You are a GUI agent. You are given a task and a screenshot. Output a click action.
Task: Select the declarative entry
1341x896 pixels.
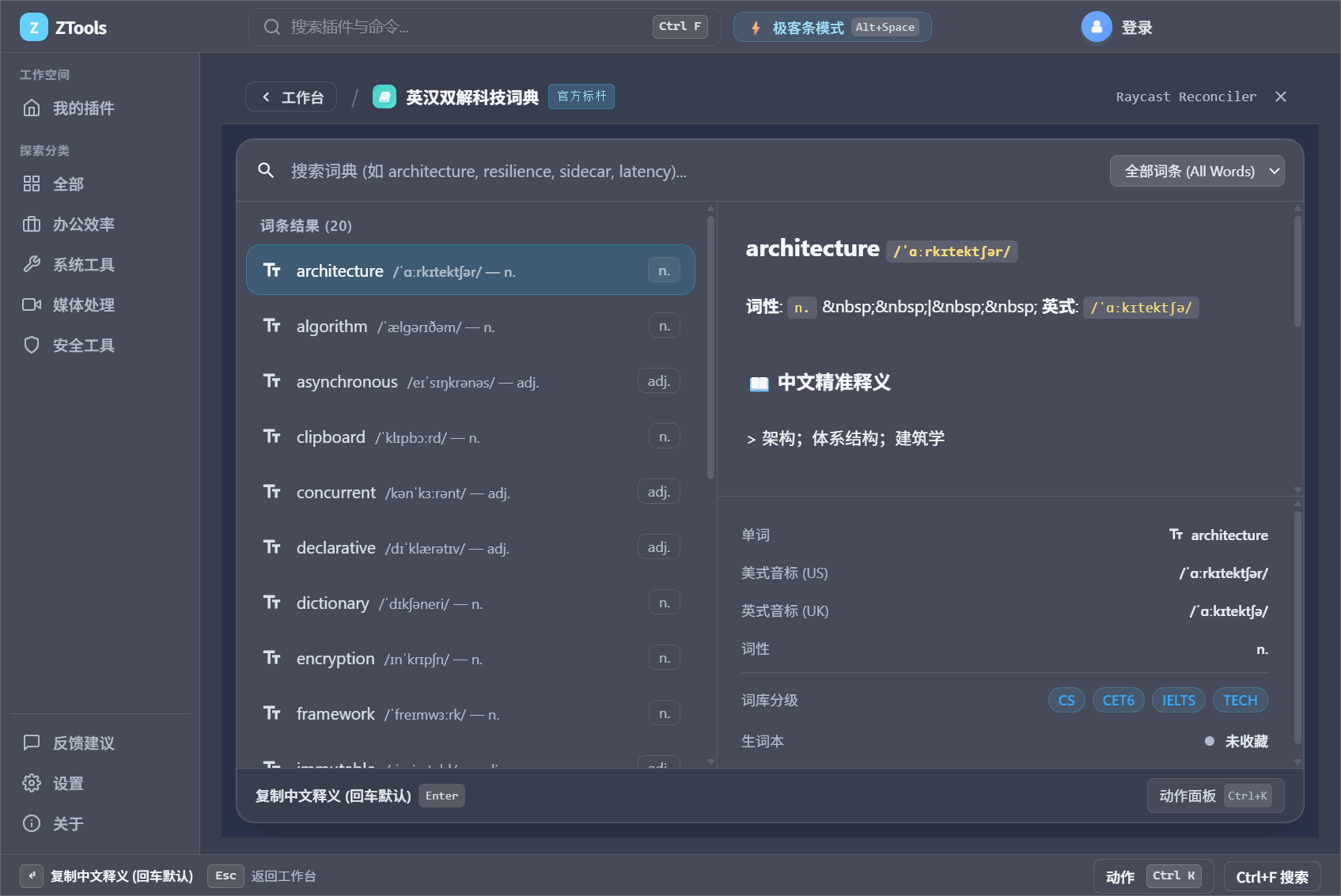tap(471, 547)
